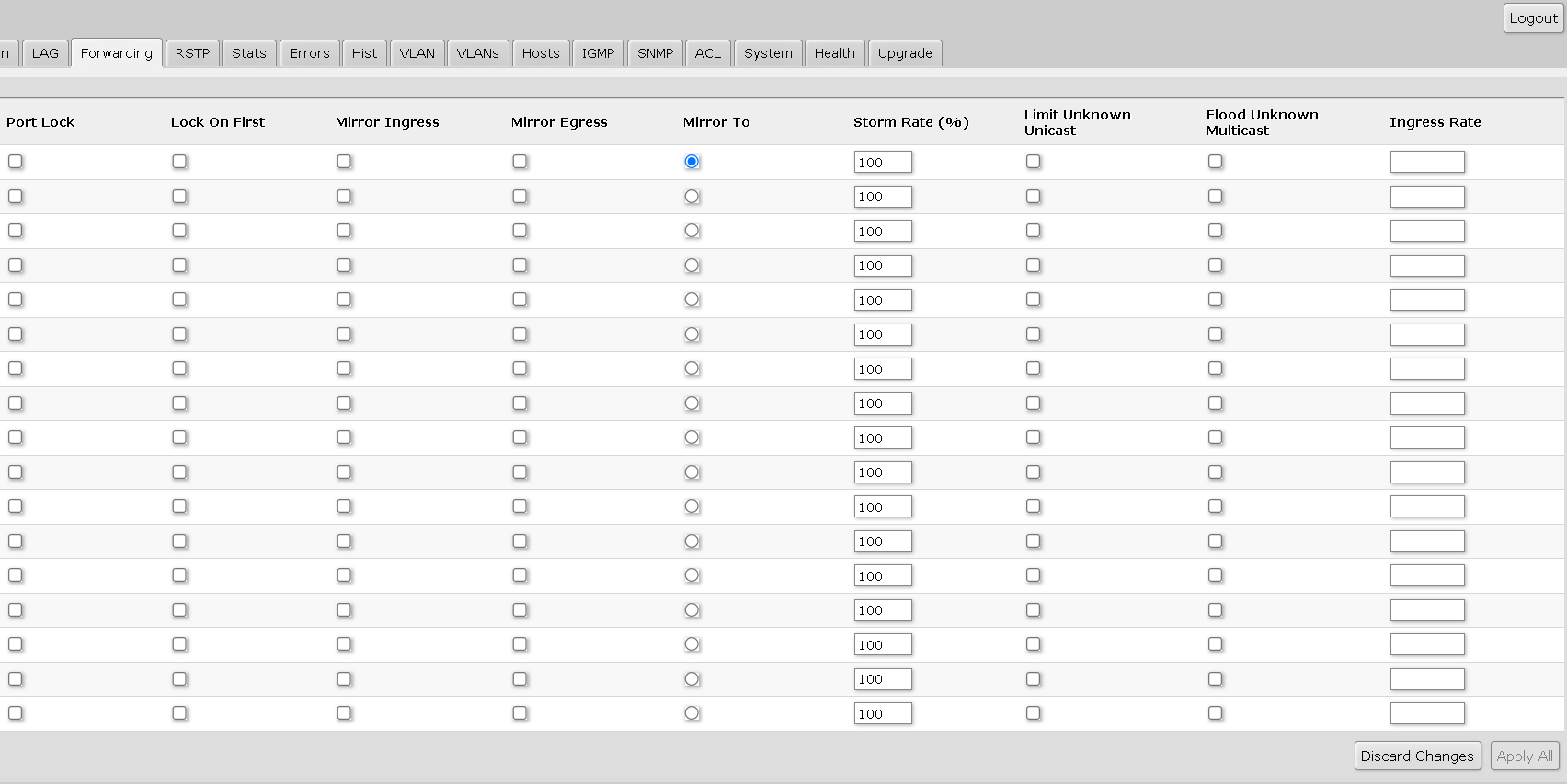This screenshot has height=784, width=1567.
Task: Open the RSTP tab
Action: tap(192, 53)
